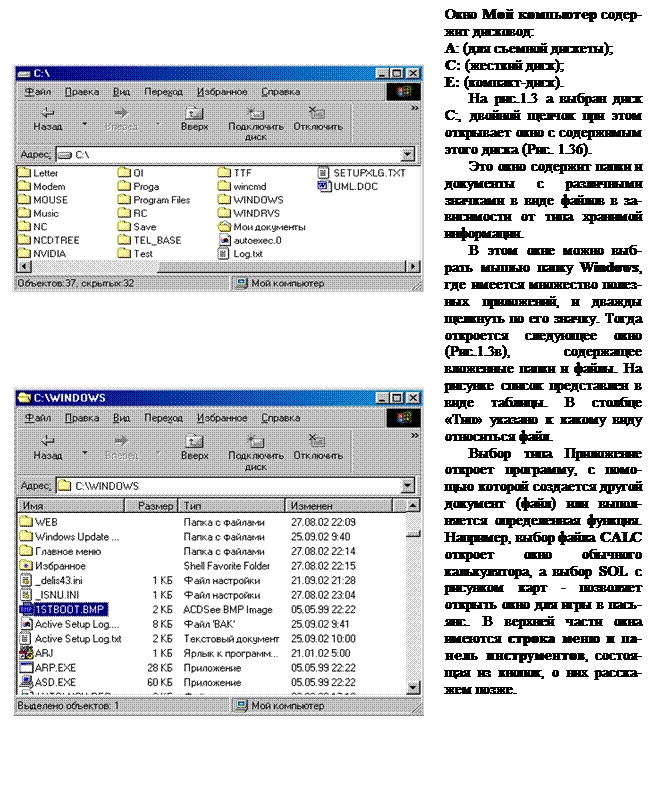Click the Windows logo throbber in the C:\WINDOWS window

pos(403,418)
